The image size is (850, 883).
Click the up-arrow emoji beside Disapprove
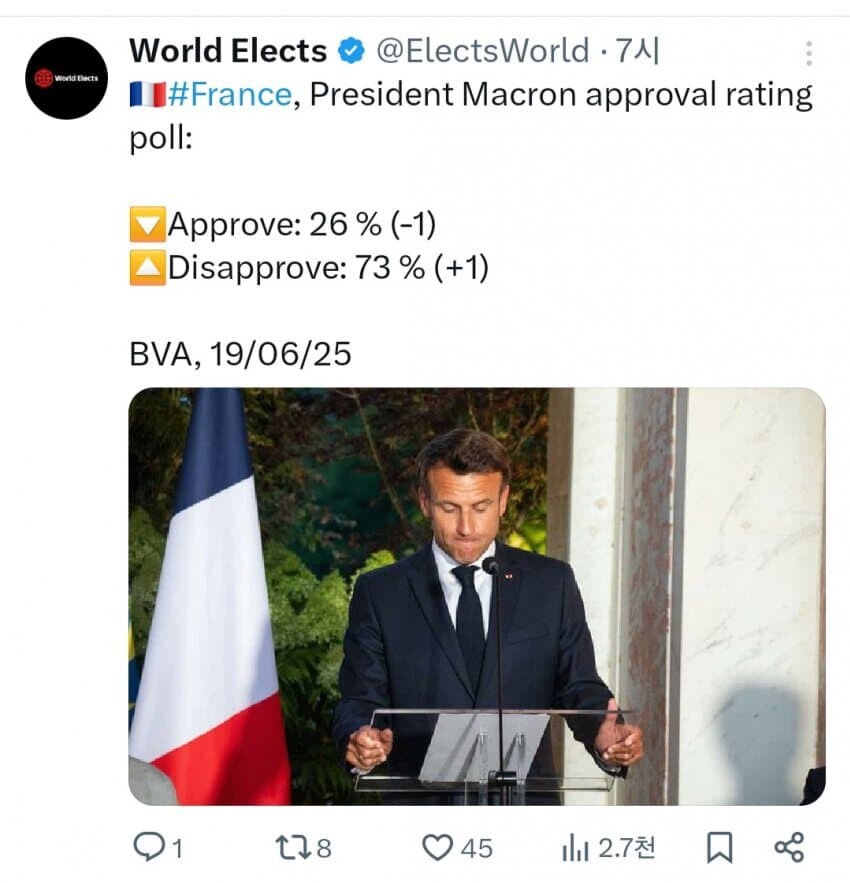tap(148, 267)
